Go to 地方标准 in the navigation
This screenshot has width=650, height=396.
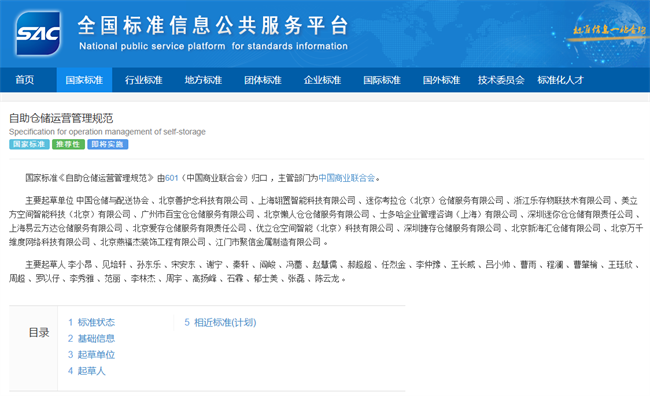pos(203,80)
